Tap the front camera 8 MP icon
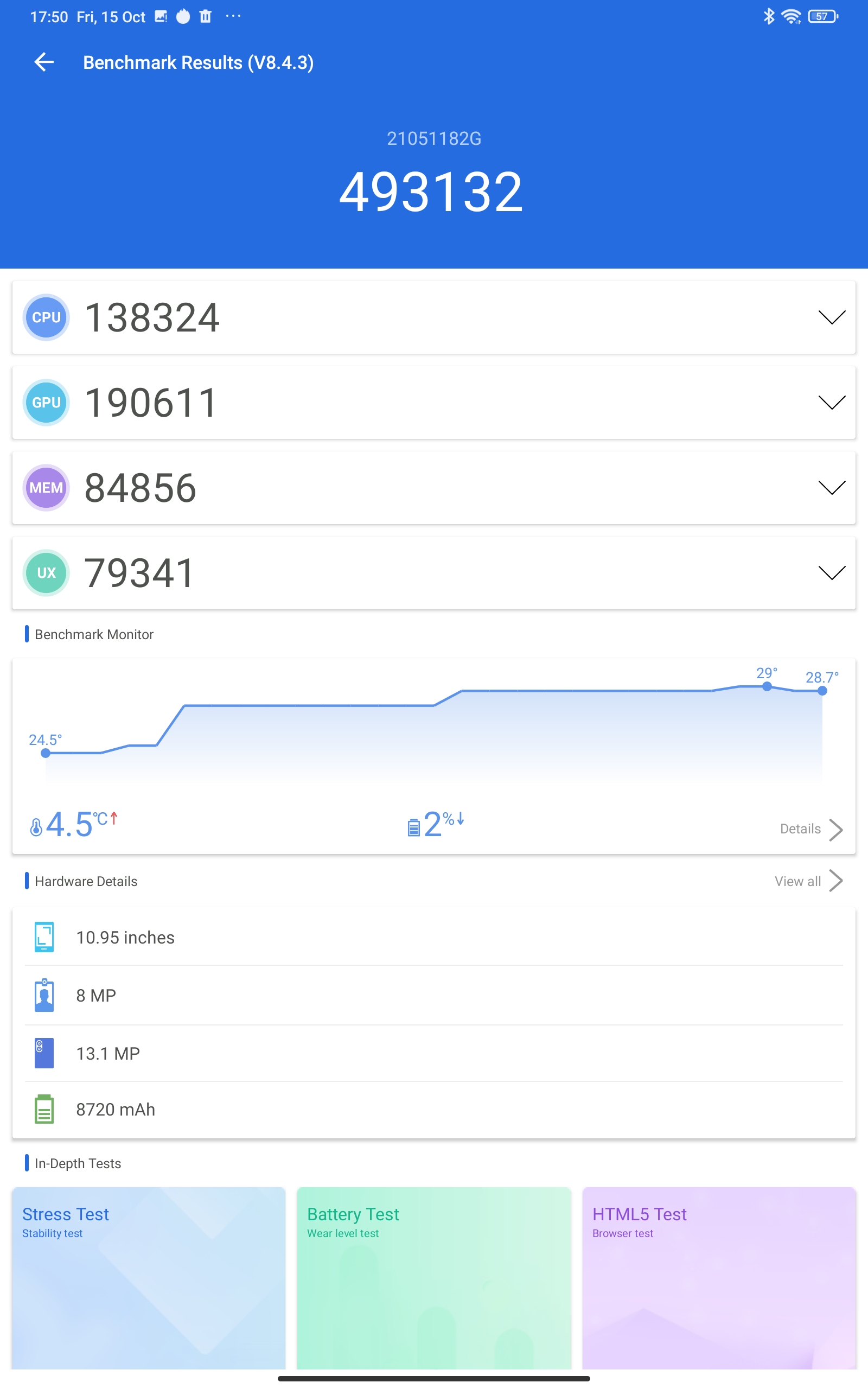Screen dimensions: 868x1389 [44, 995]
